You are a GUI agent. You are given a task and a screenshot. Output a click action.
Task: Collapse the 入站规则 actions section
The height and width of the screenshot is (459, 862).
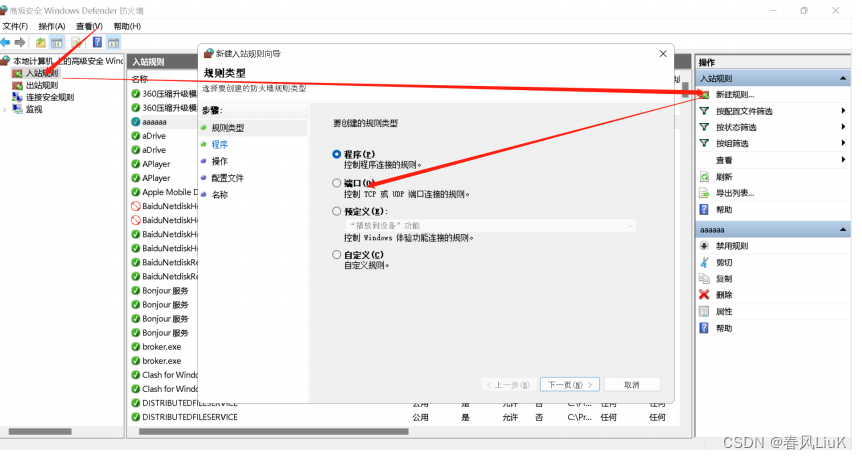[843, 79]
